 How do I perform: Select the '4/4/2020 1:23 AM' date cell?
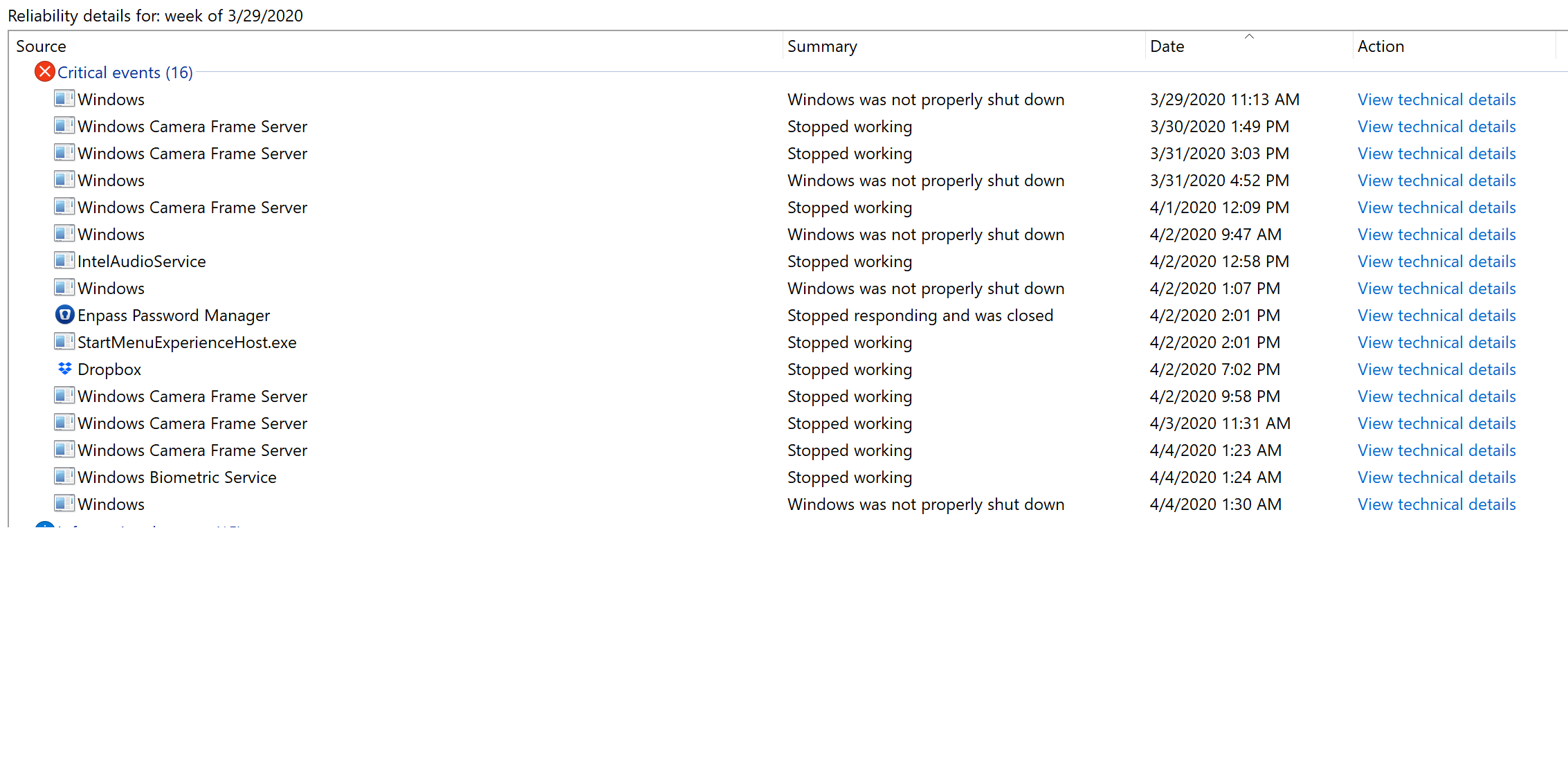(1216, 450)
